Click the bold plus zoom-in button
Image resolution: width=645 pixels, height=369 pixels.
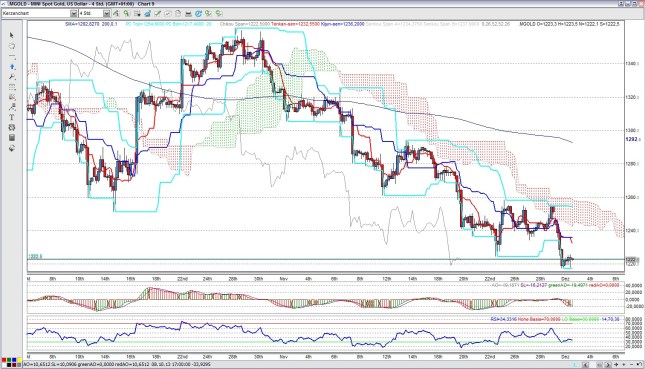coord(617,364)
